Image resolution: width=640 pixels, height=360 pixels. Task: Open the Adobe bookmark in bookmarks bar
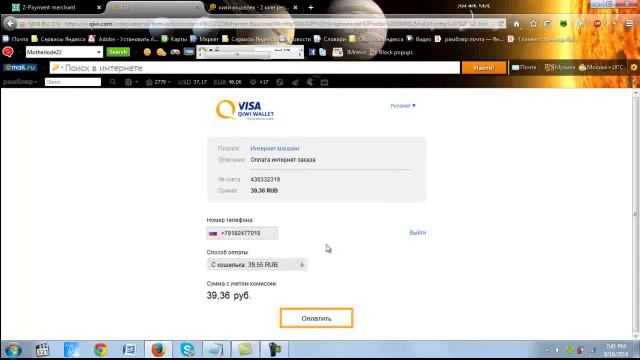coord(123,39)
